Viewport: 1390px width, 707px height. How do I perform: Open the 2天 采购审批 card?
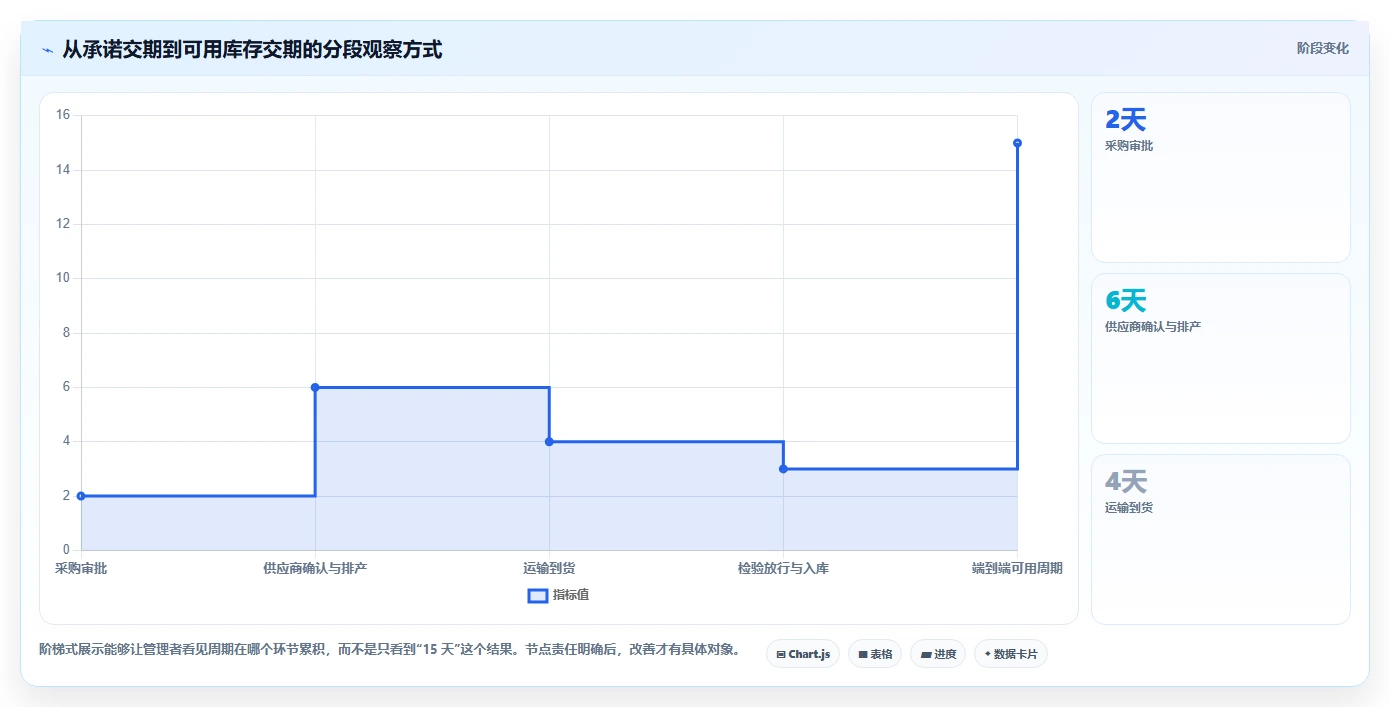(x=1220, y=177)
